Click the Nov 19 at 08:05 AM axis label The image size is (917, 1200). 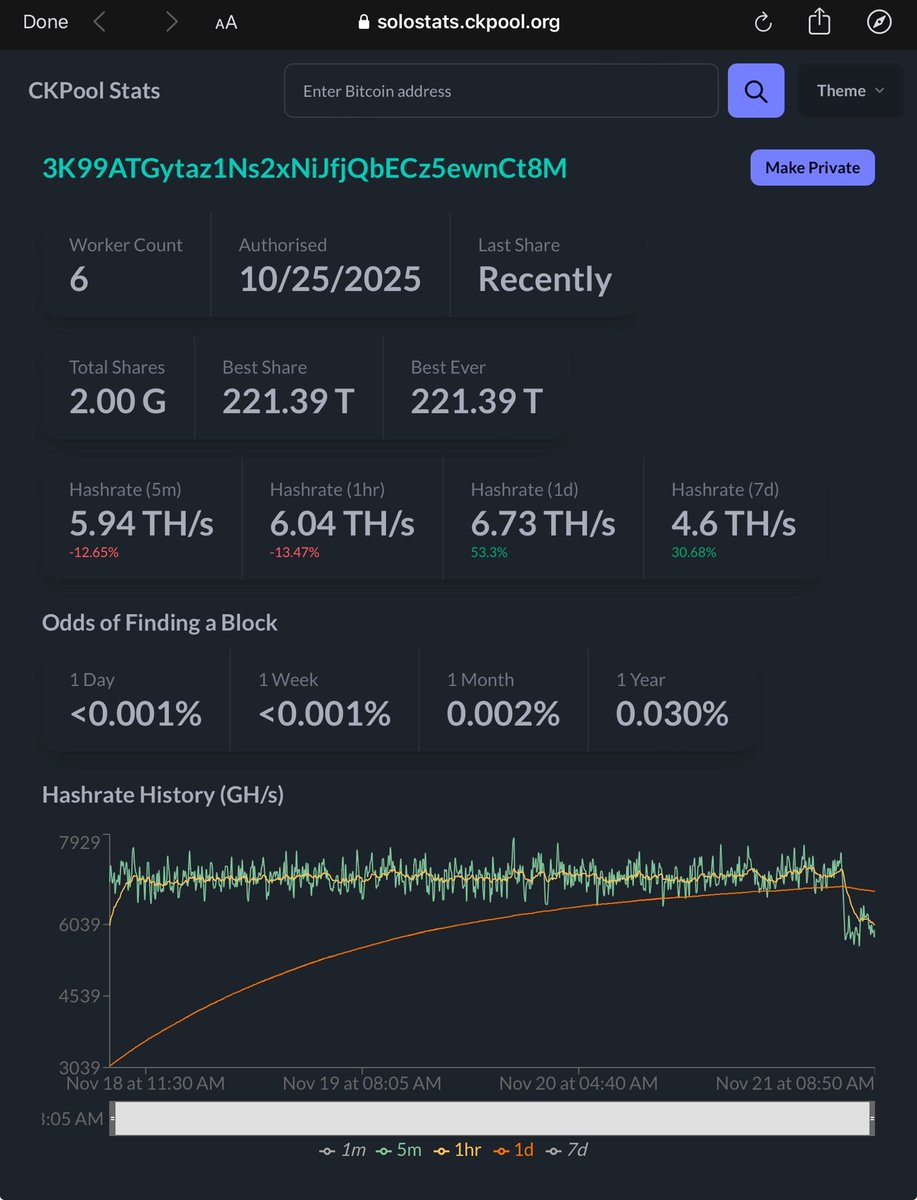361,1083
